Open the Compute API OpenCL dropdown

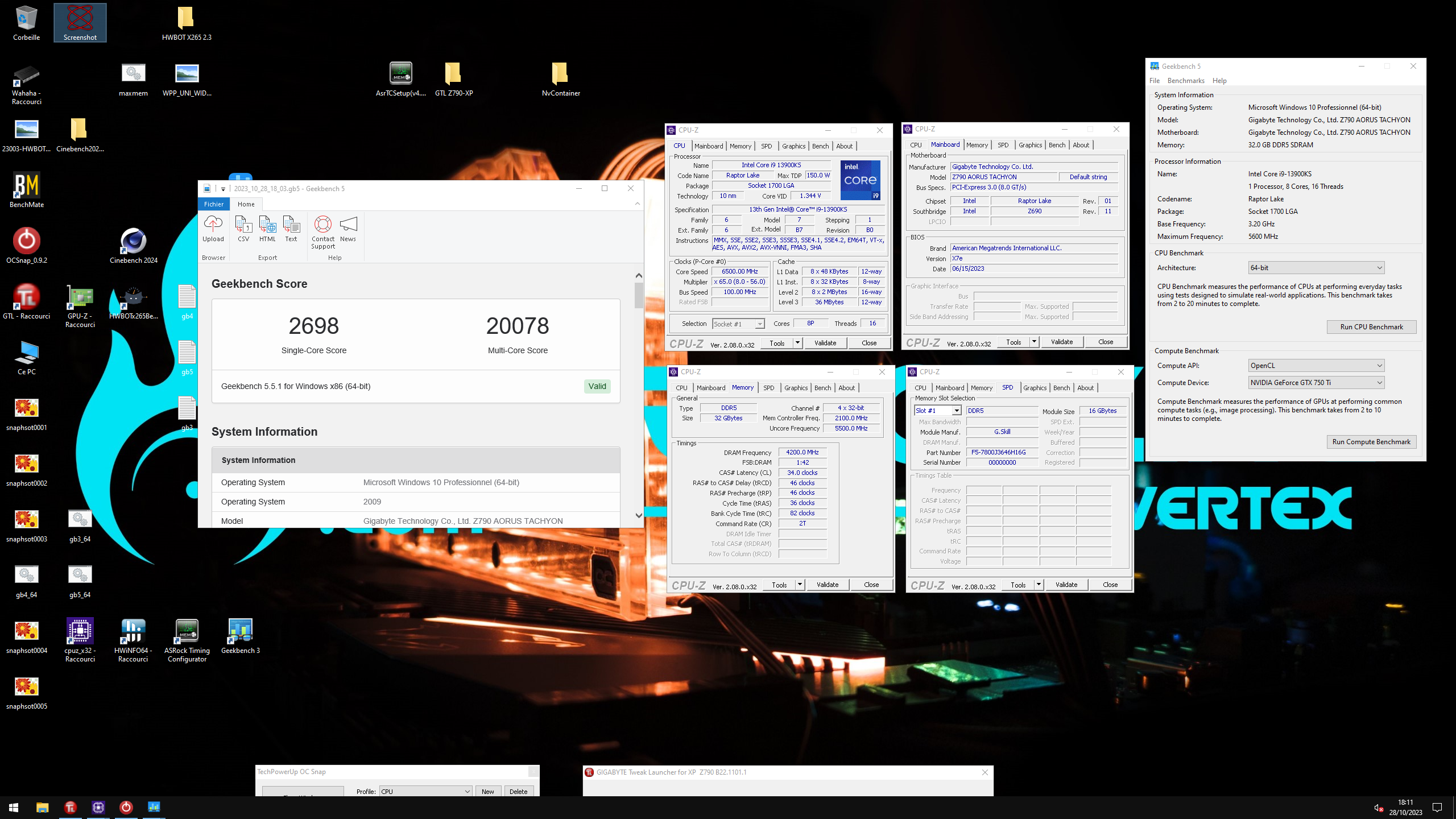click(1316, 366)
